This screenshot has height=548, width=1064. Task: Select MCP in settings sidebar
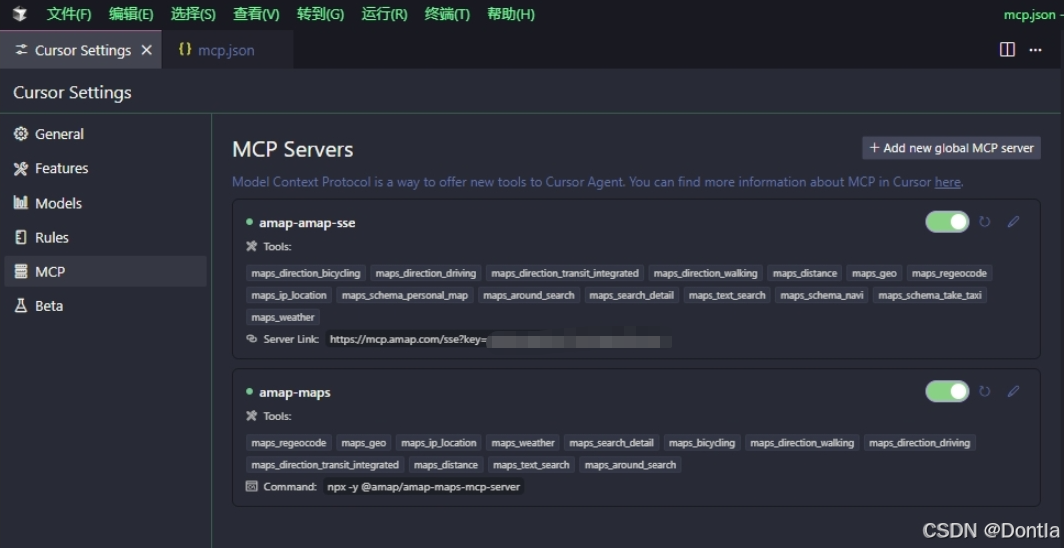[x=105, y=271]
